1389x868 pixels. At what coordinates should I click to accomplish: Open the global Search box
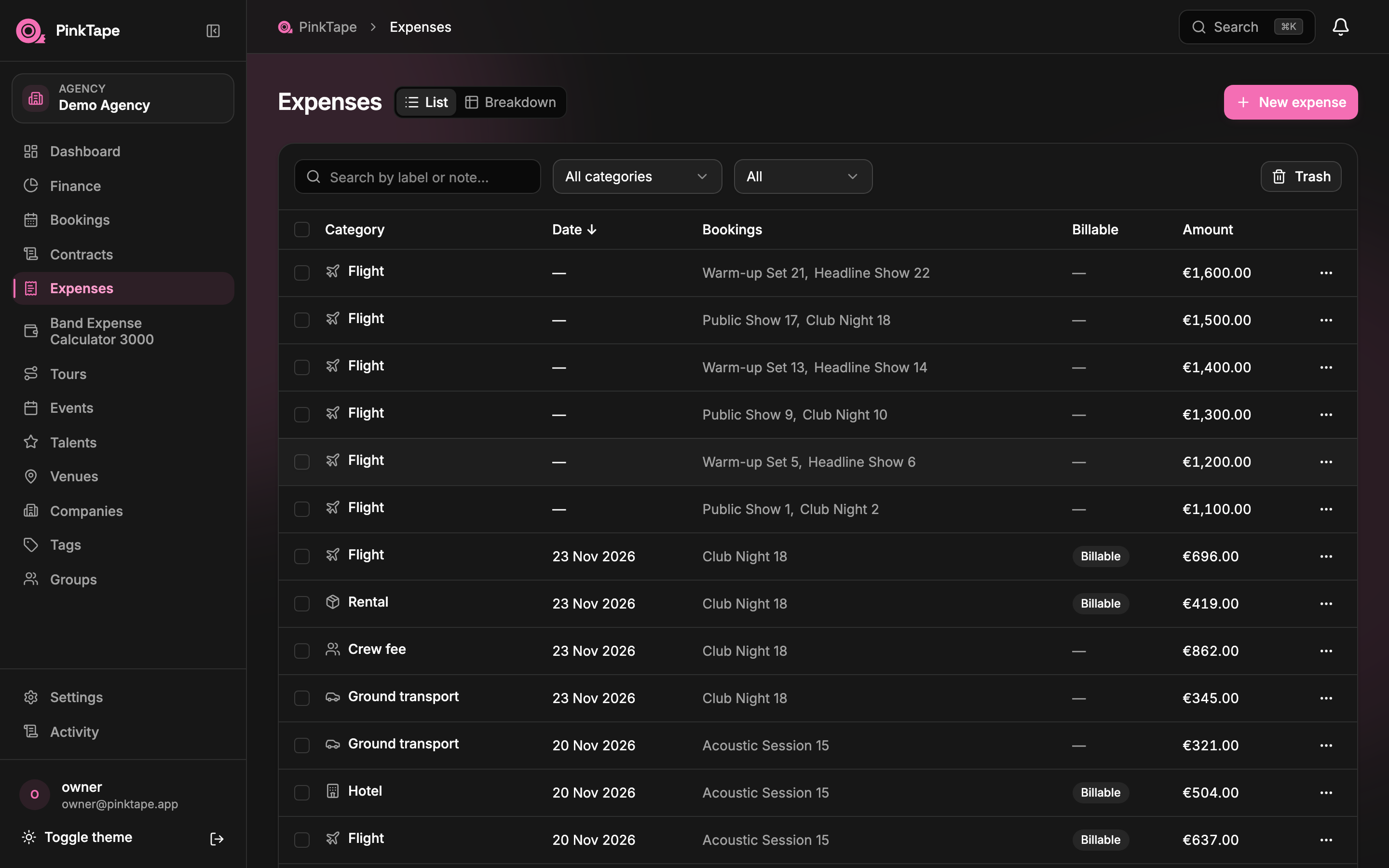[1247, 27]
